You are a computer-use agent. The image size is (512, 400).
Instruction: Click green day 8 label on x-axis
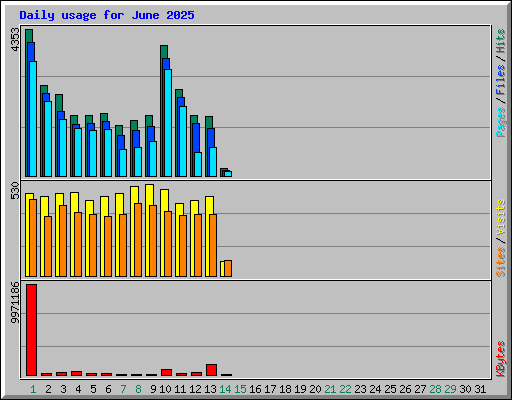click(138, 389)
